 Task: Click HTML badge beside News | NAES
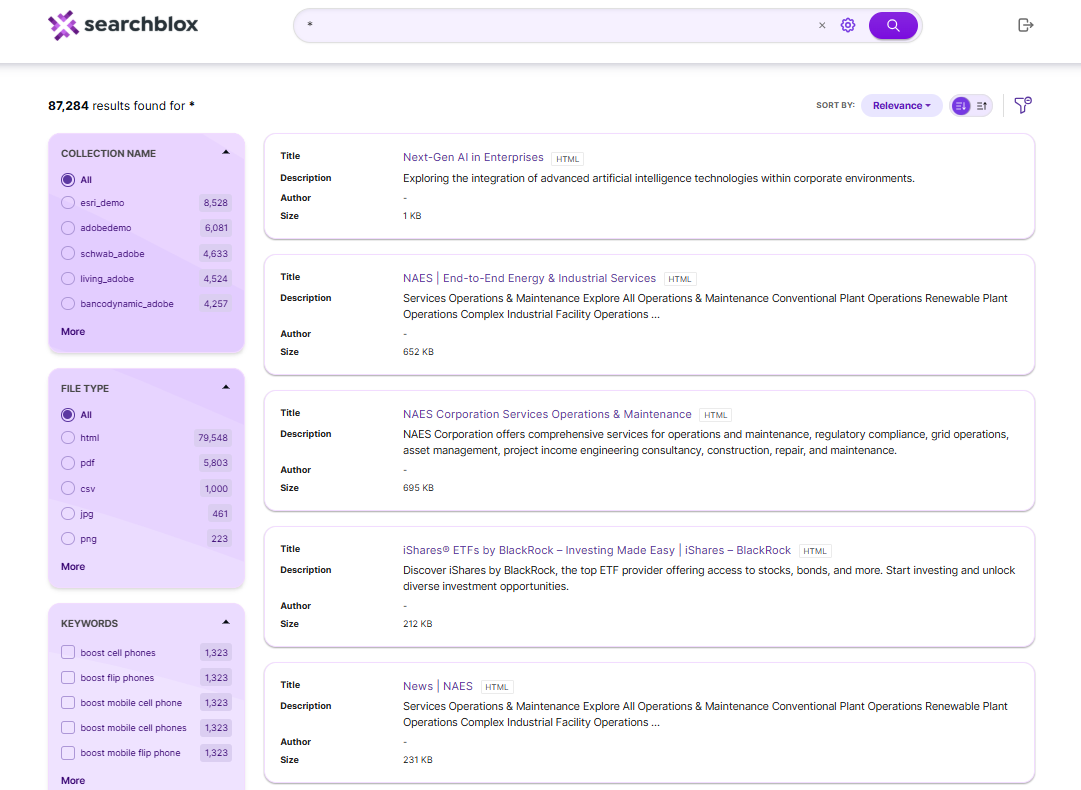click(496, 687)
